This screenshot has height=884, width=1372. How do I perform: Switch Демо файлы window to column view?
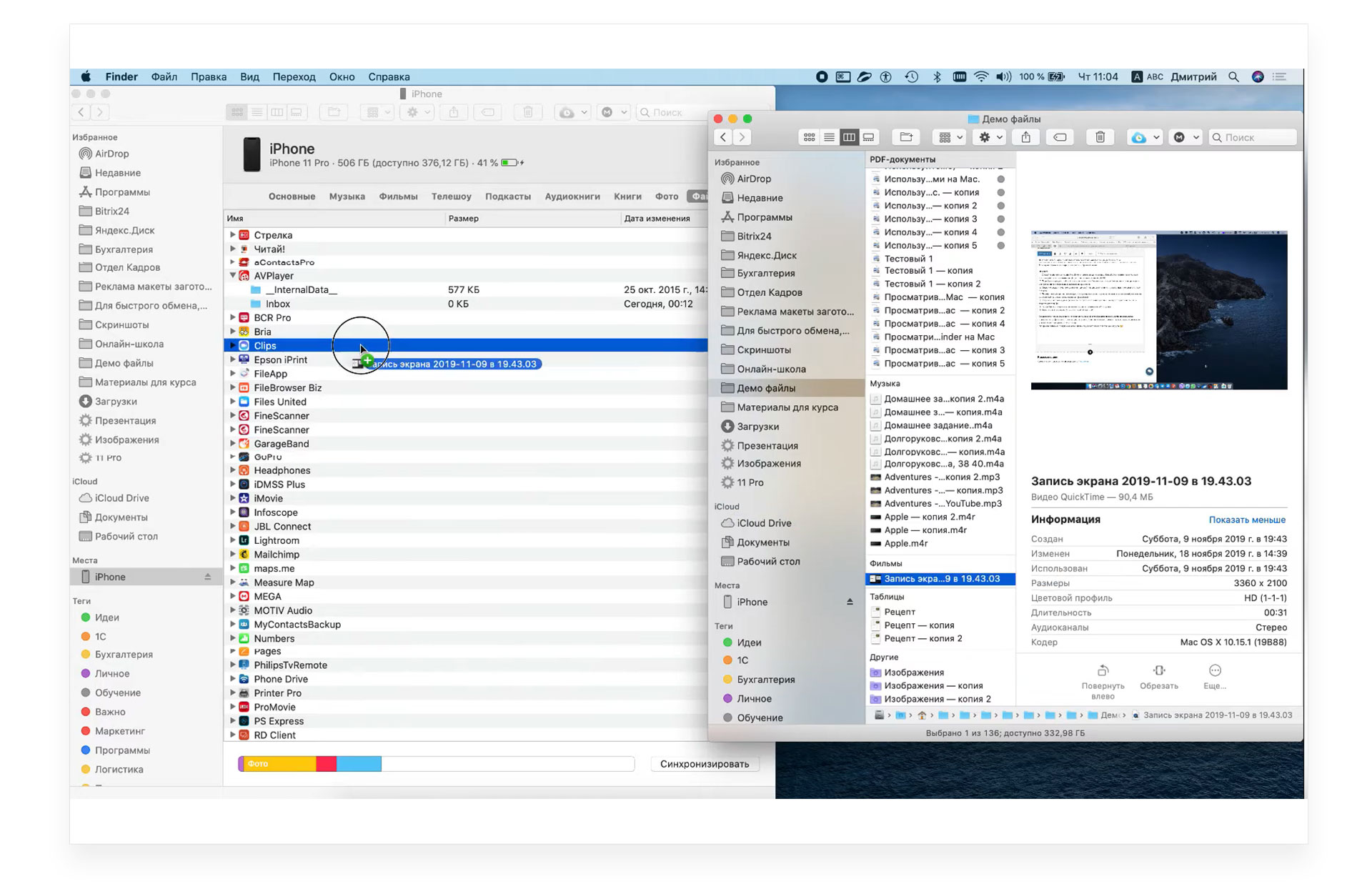pyautogui.click(x=849, y=137)
